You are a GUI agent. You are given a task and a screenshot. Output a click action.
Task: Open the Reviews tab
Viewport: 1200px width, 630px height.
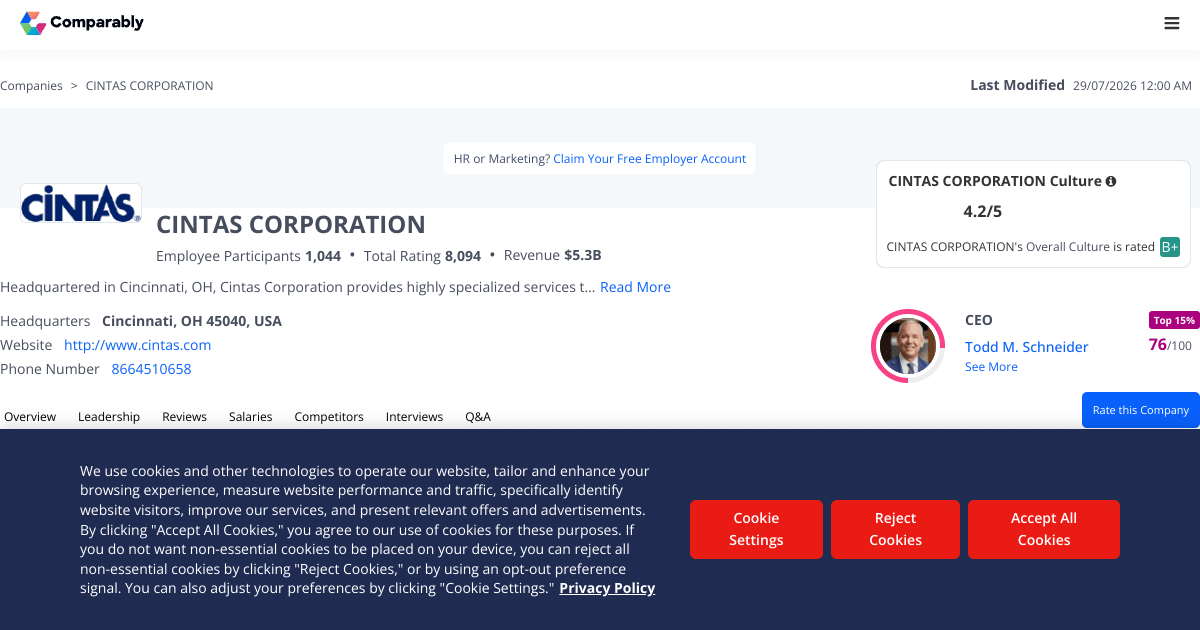184,417
